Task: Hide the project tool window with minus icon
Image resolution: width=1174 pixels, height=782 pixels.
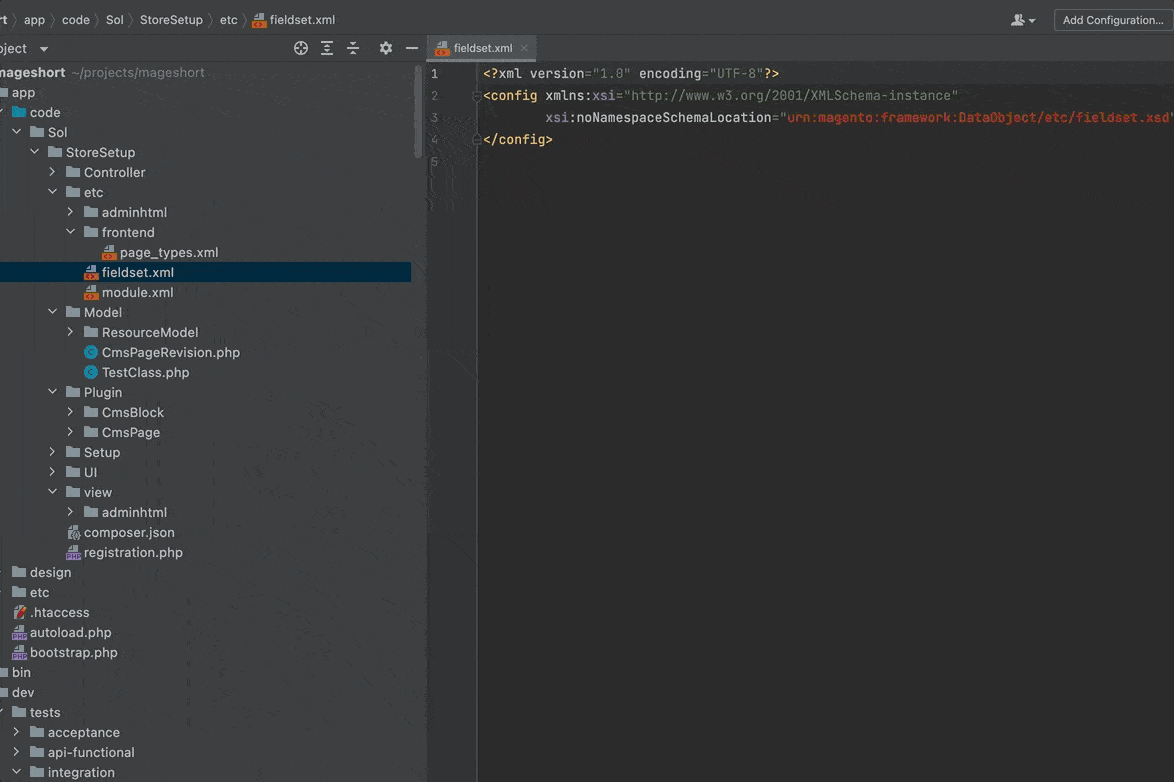Action: point(412,48)
